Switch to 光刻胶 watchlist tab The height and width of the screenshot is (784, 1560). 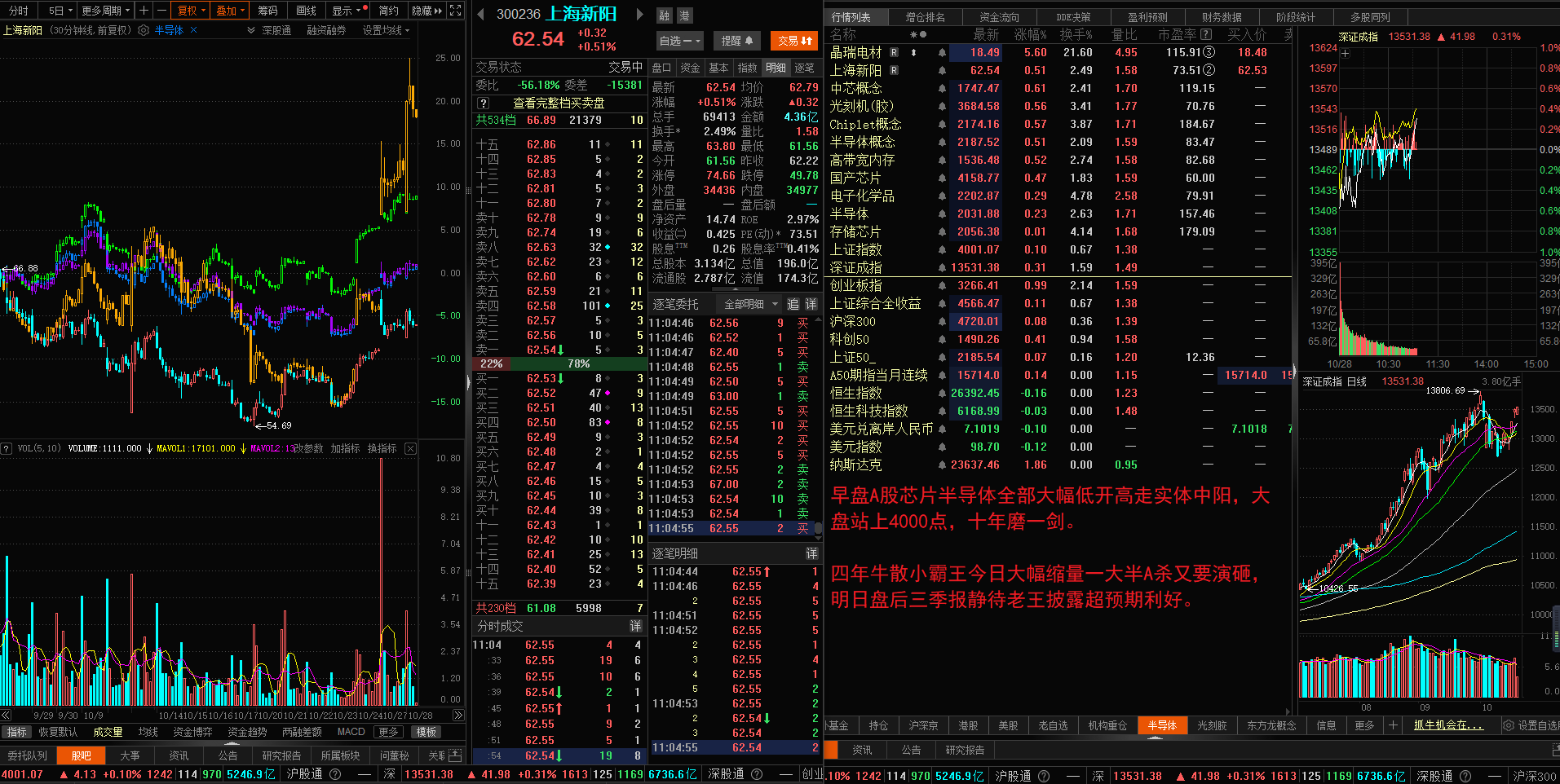pyautogui.click(x=1212, y=725)
